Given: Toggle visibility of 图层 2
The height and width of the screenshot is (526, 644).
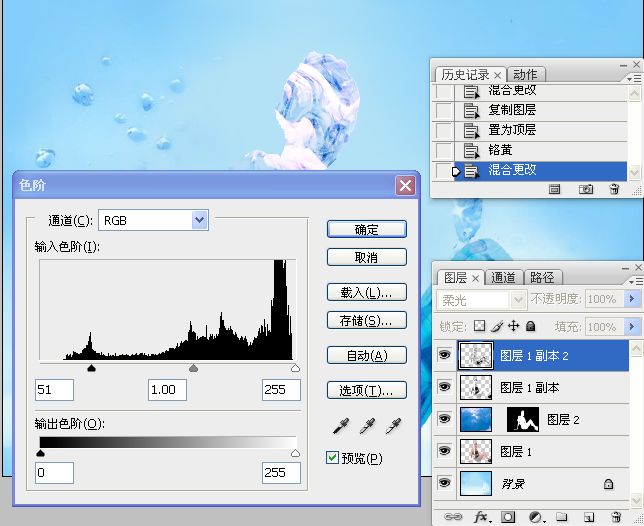Looking at the screenshot, I should click(x=445, y=419).
